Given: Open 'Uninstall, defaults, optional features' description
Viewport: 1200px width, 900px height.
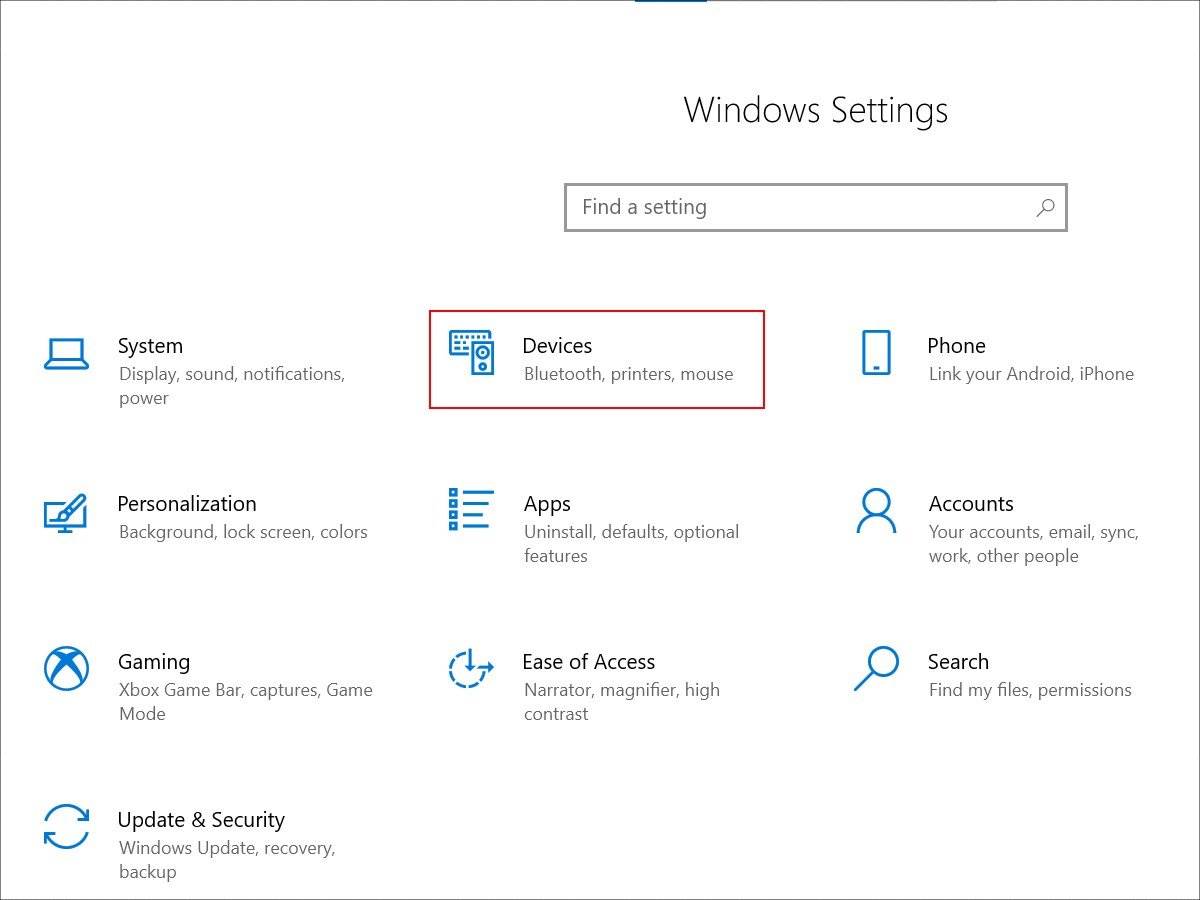Looking at the screenshot, I should (x=631, y=544).
